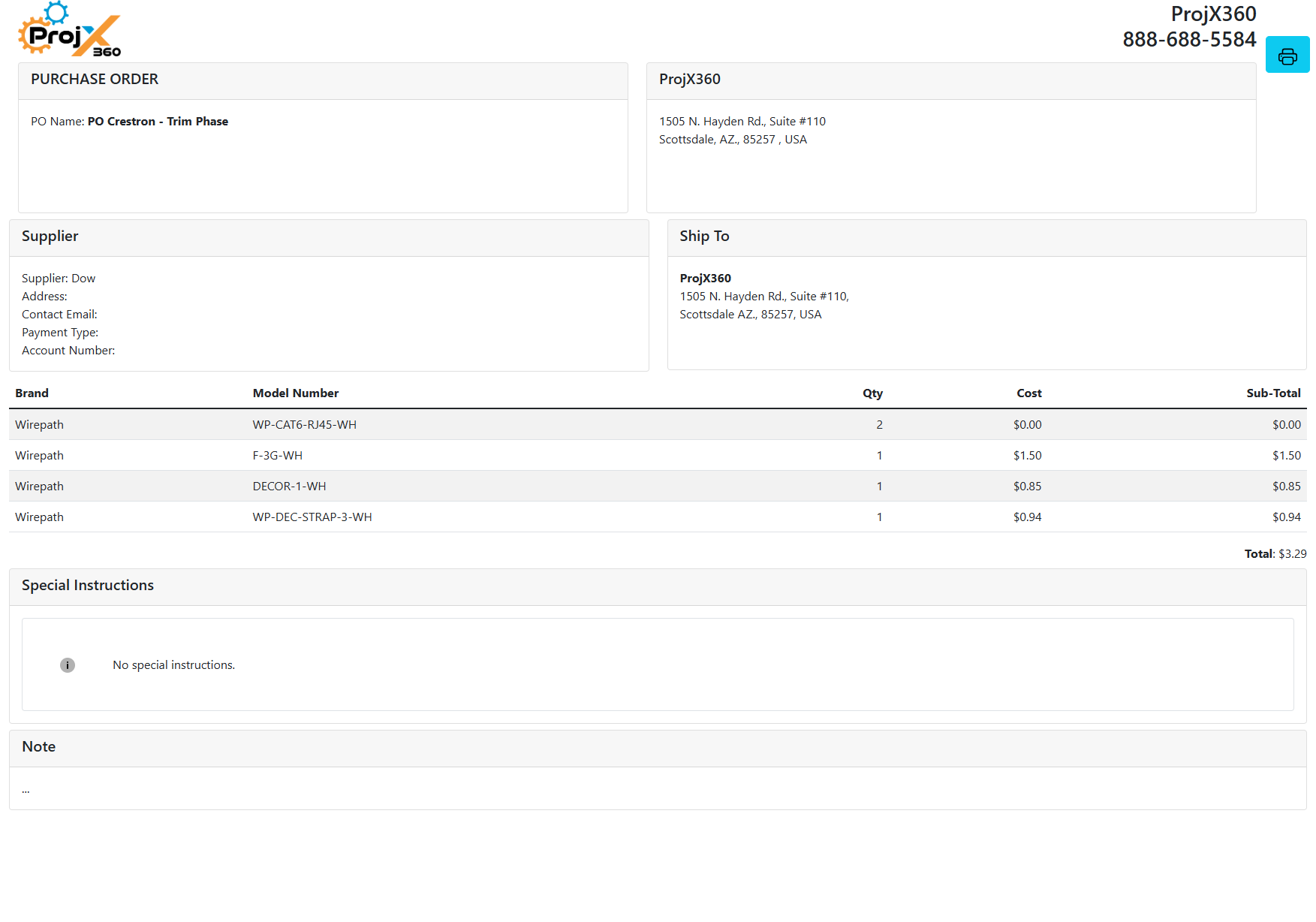Click the 'Account Number:' field label
This screenshot has width=1316, height=922.
click(x=68, y=351)
